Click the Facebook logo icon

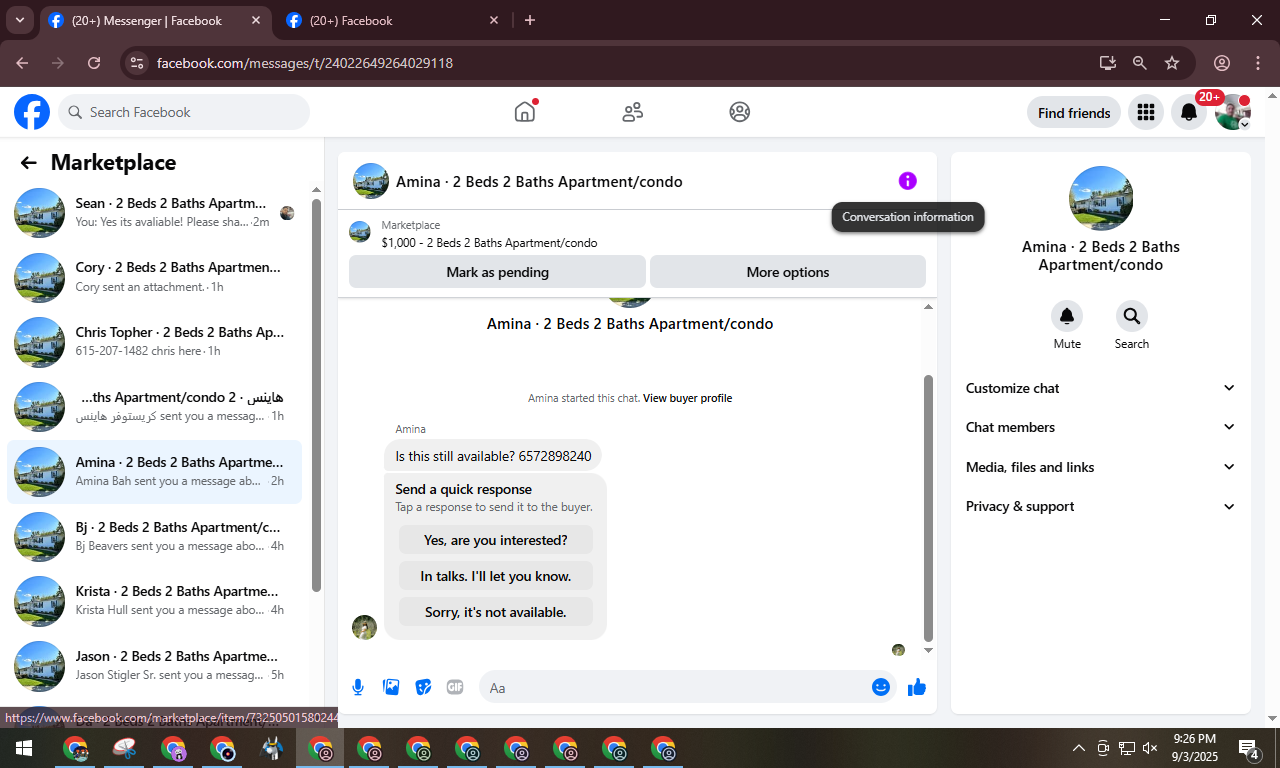pos(32,112)
